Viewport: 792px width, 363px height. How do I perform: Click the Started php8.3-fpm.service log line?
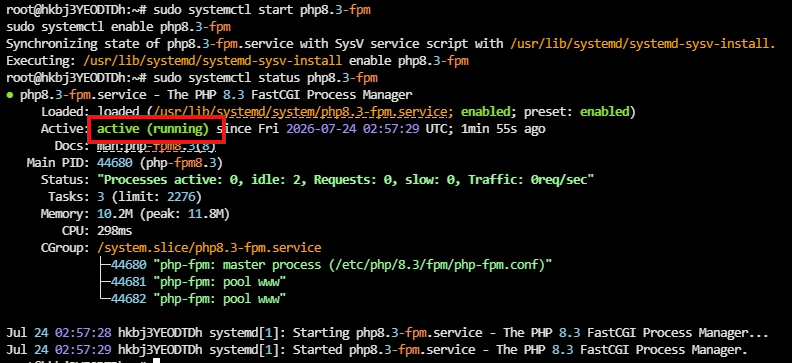[x=376, y=350]
